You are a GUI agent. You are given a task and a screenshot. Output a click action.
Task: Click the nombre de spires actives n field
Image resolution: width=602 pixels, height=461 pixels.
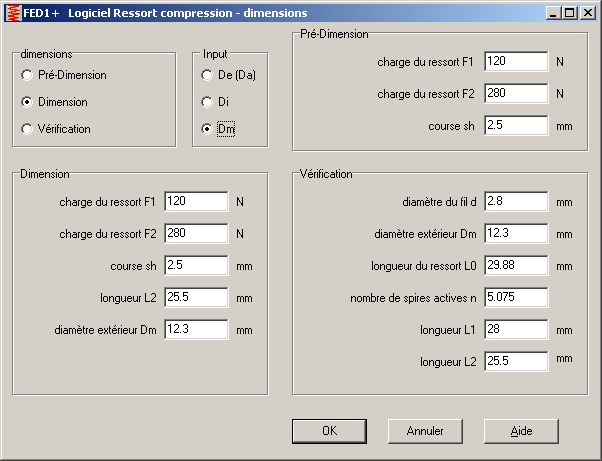(x=516, y=298)
